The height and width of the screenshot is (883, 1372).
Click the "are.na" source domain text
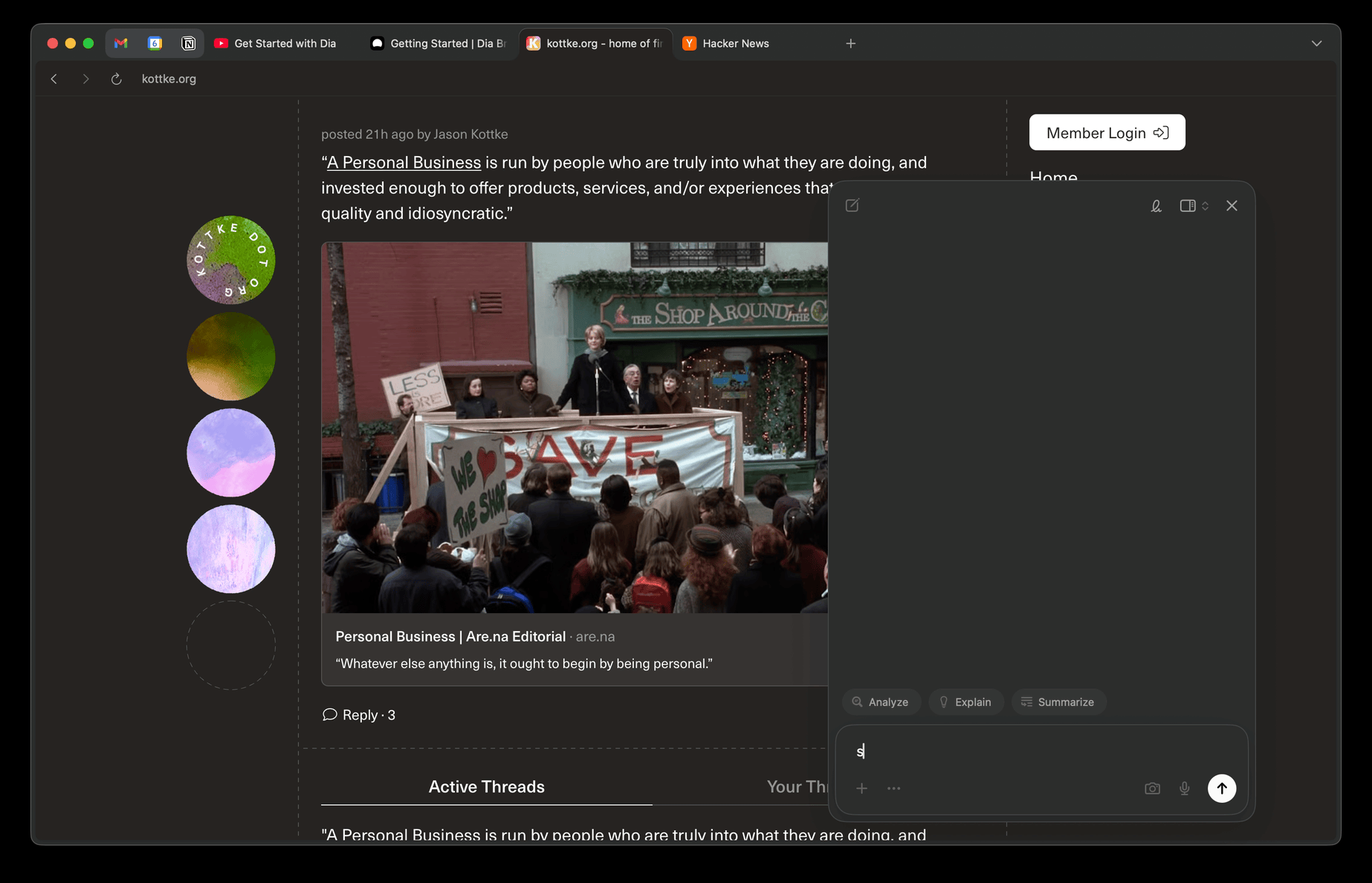pyautogui.click(x=595, y=636)
